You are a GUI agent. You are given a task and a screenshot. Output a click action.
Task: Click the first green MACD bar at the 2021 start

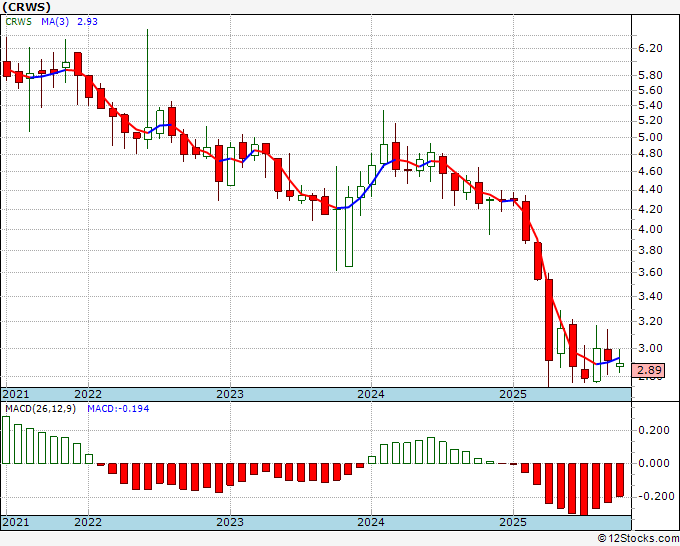[6, 440]
